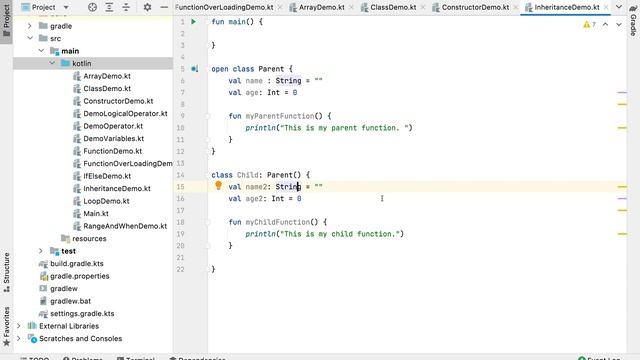
Task: Select gradle.properties file
Action: point(80,276)
